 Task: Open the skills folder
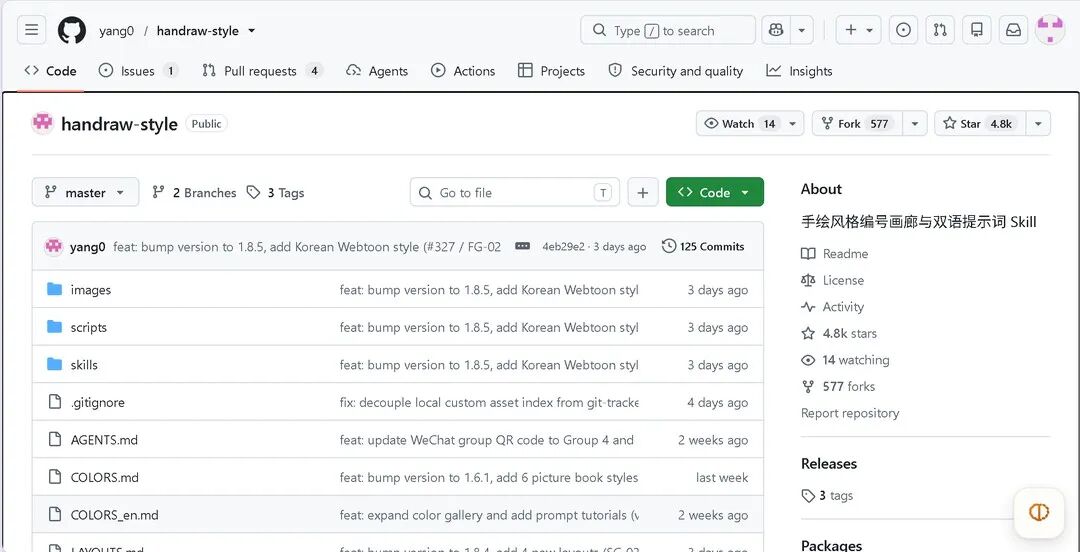(x=84, y=365)
